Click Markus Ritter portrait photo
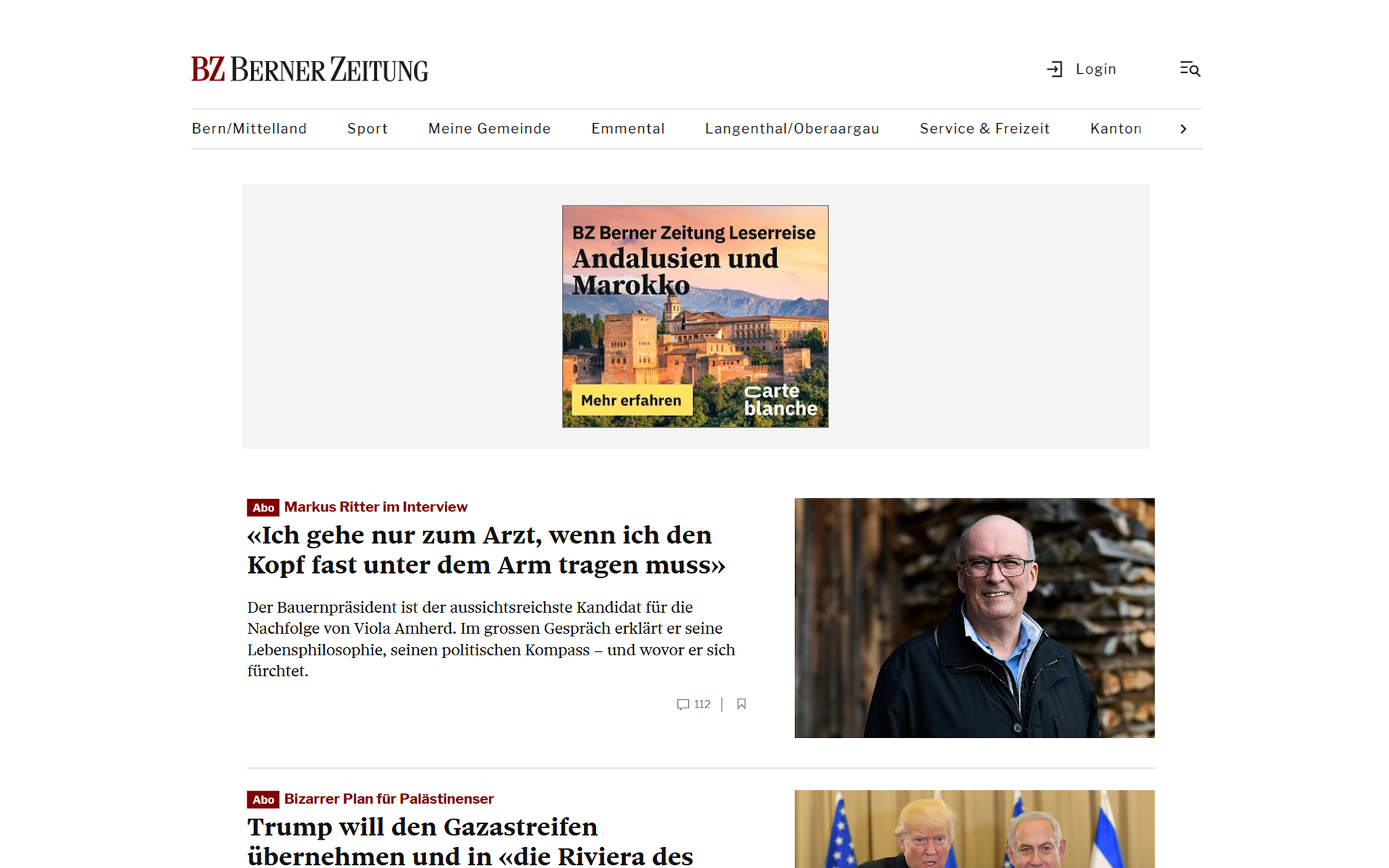This screenshot has height=868, width=1389. (974, 618)
